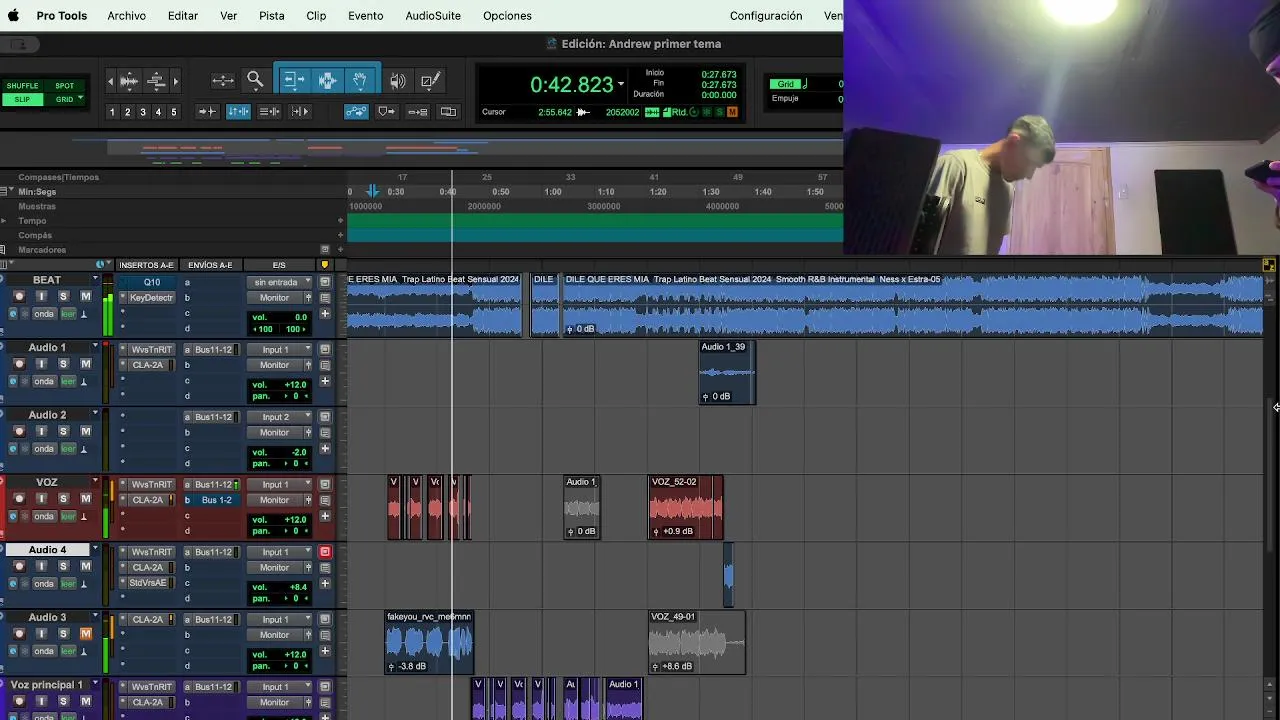Select the 'Audio 1_39' clip
1280x720 pixels.
pyautogui.click(x=727, y=372)
